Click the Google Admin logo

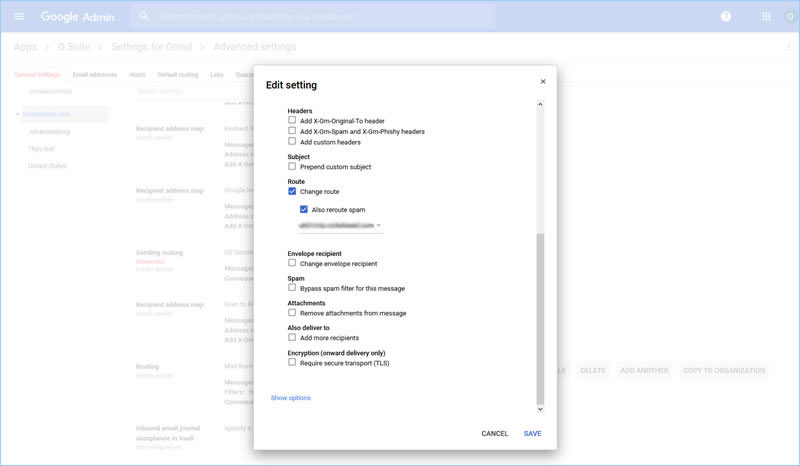pos(78,17)
